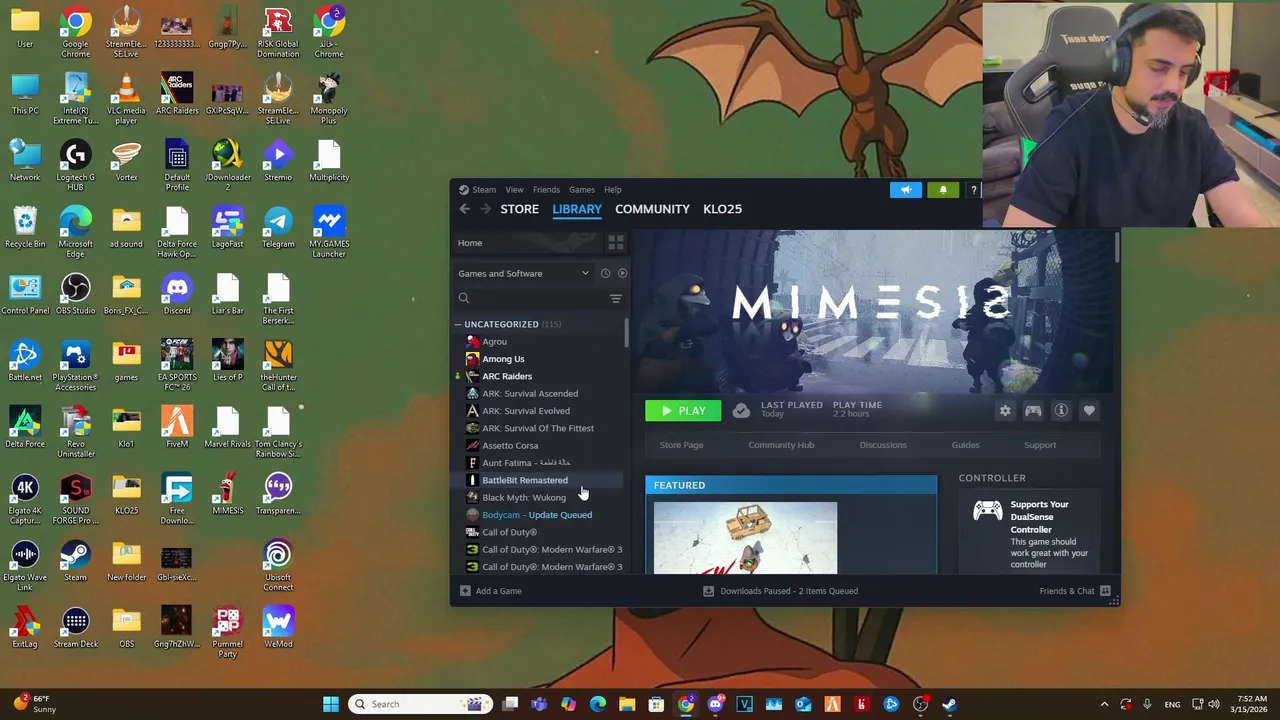This screenshot has height=720, width=1280.
Task: Add MIMESIS to favorites heart
Action: [1089, 411]
